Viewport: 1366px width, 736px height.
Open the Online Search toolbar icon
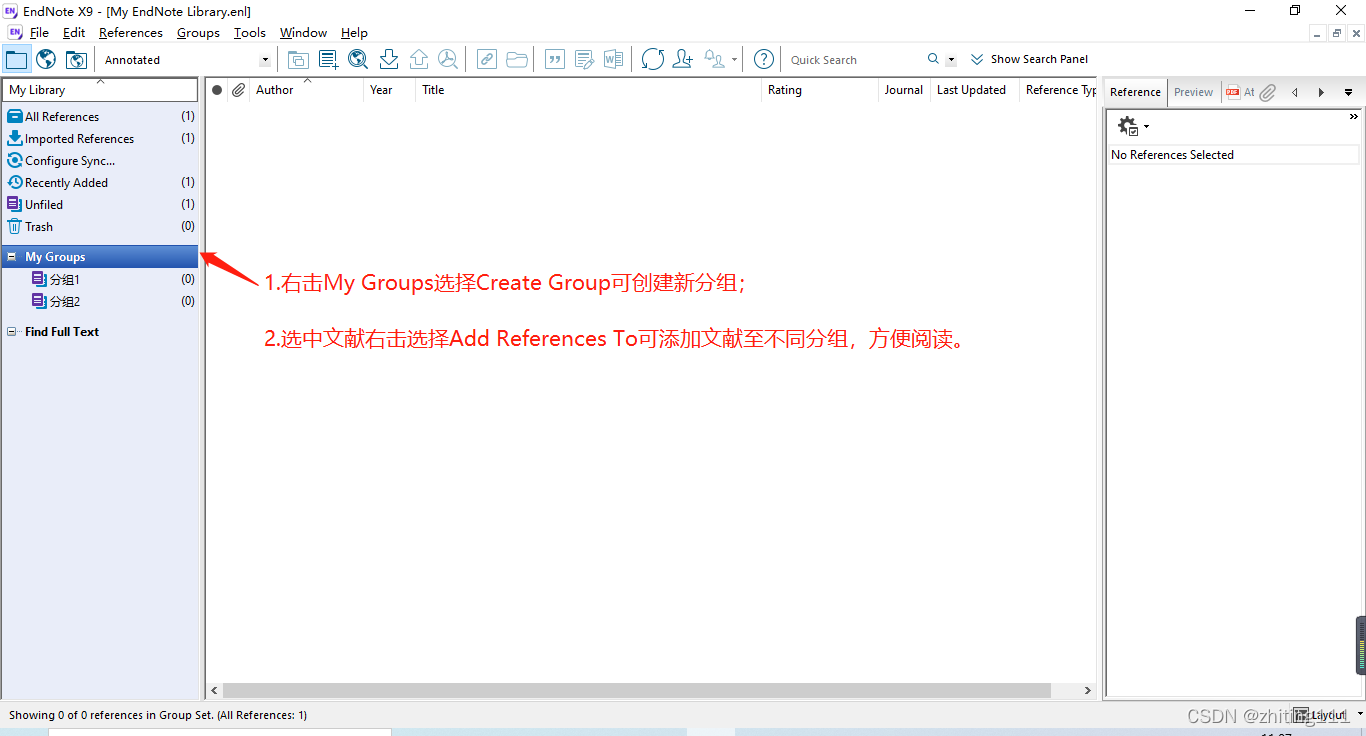coord(358,59)
